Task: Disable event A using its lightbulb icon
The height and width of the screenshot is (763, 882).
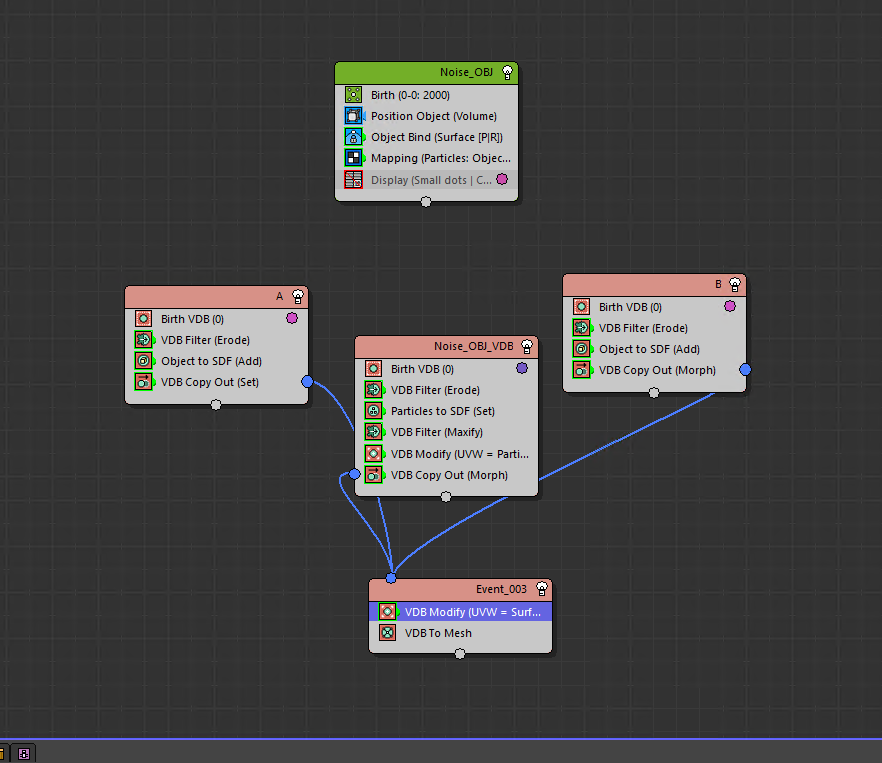Action: (297, 297)
